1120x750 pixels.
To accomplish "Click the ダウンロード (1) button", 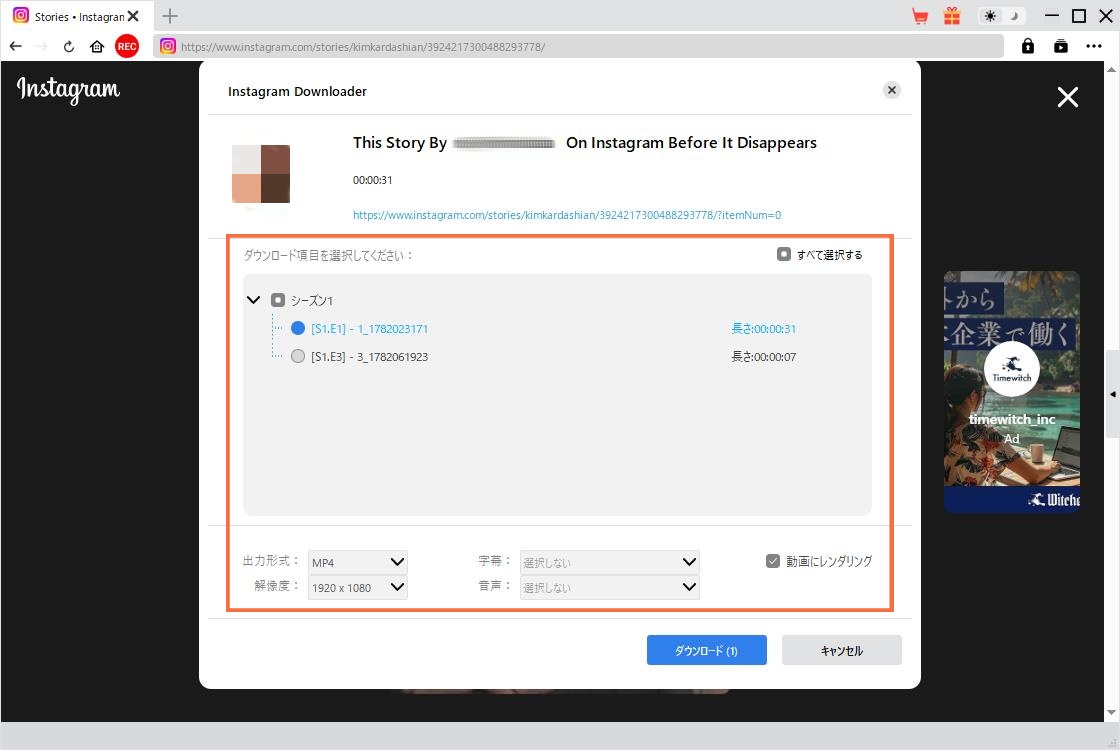I will tap(706, 650).
